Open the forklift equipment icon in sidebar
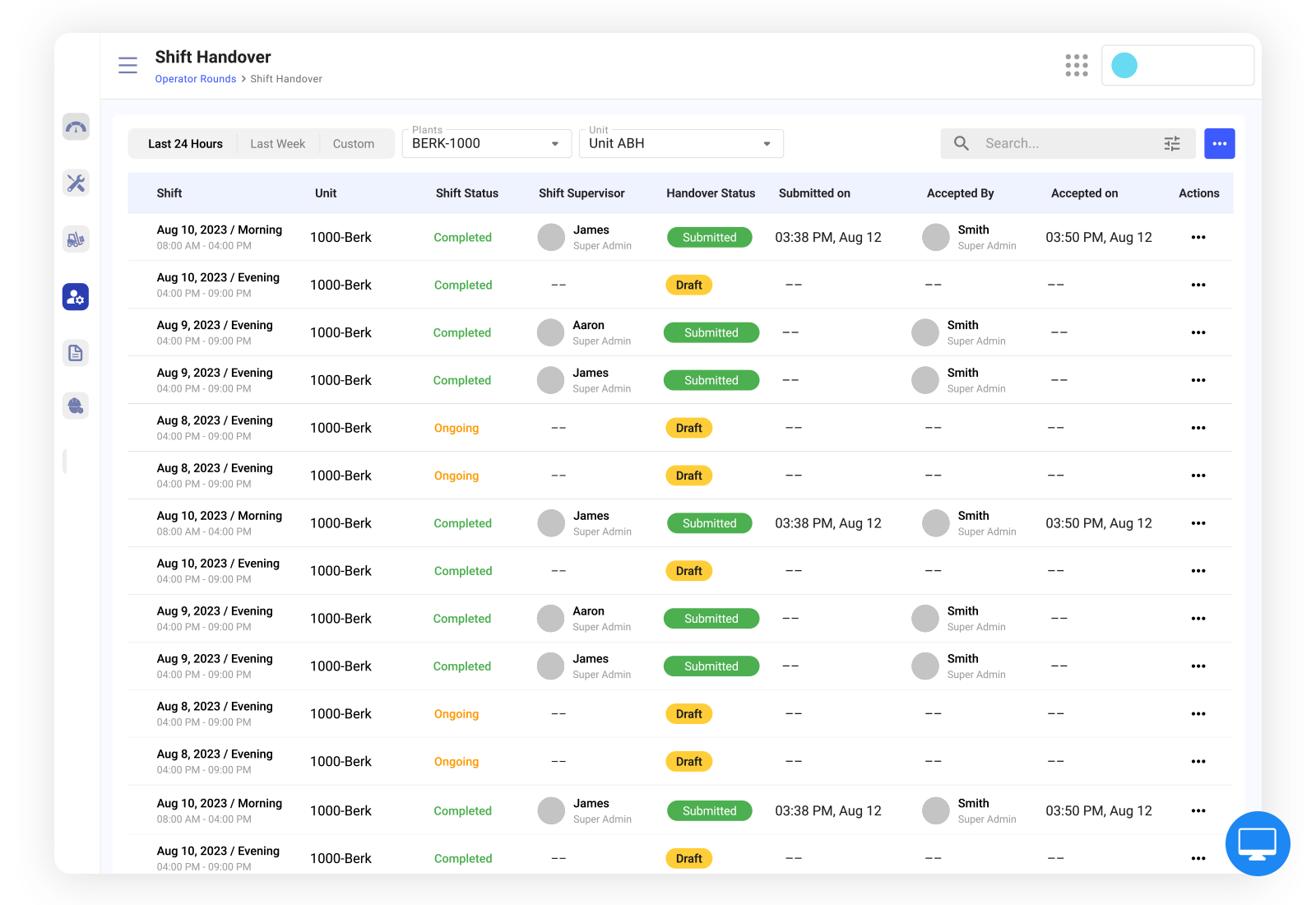The width and height of the screenshot is (1316, 905). [x=75, y=239]
